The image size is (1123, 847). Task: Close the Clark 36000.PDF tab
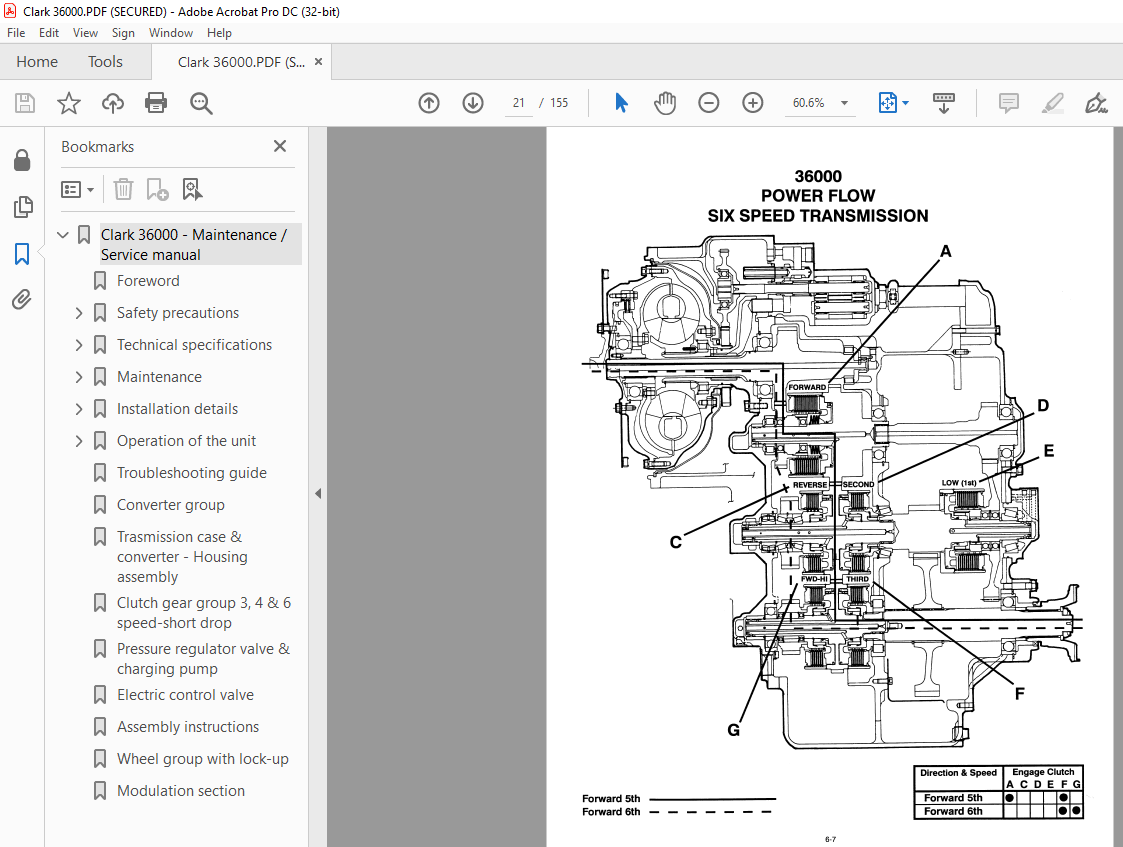tap(319, 62)
